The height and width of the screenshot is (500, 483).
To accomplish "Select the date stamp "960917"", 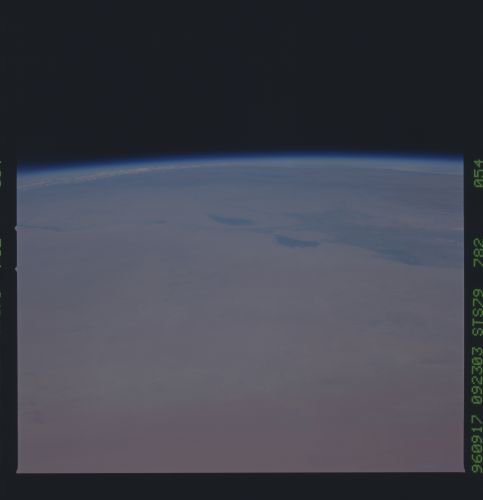I will pos(477,444).
